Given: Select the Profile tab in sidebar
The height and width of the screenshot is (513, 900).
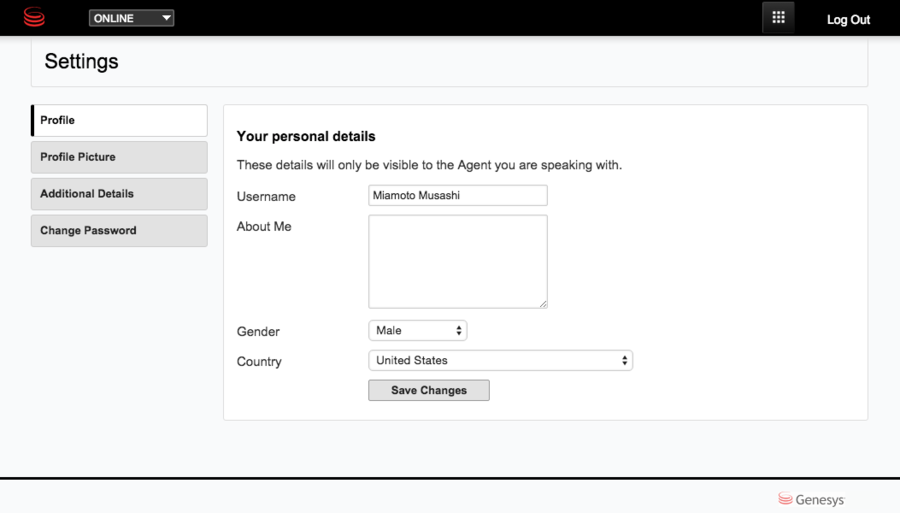Looking at the screenshot, I should pyautogui.click(x=119, y=120).
